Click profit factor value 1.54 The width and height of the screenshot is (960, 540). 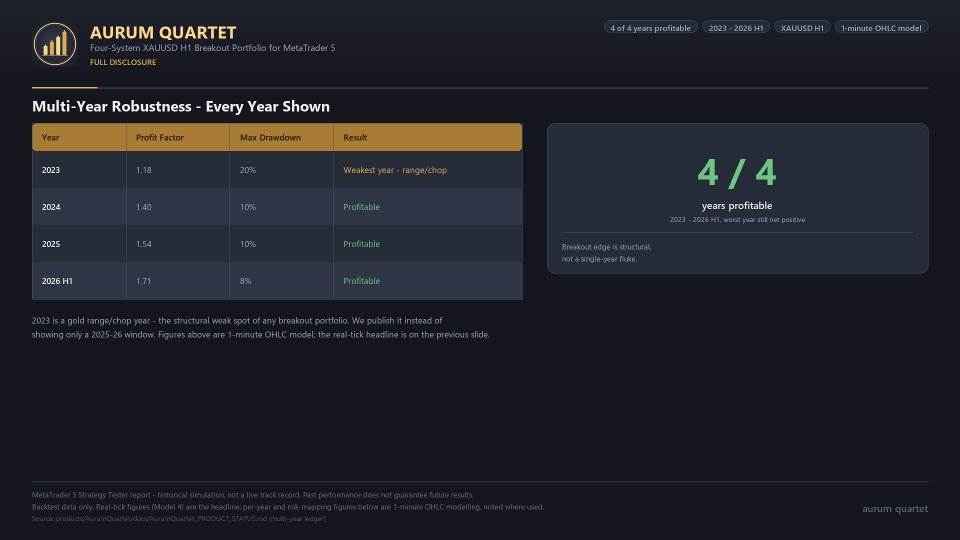click(143, 244)
